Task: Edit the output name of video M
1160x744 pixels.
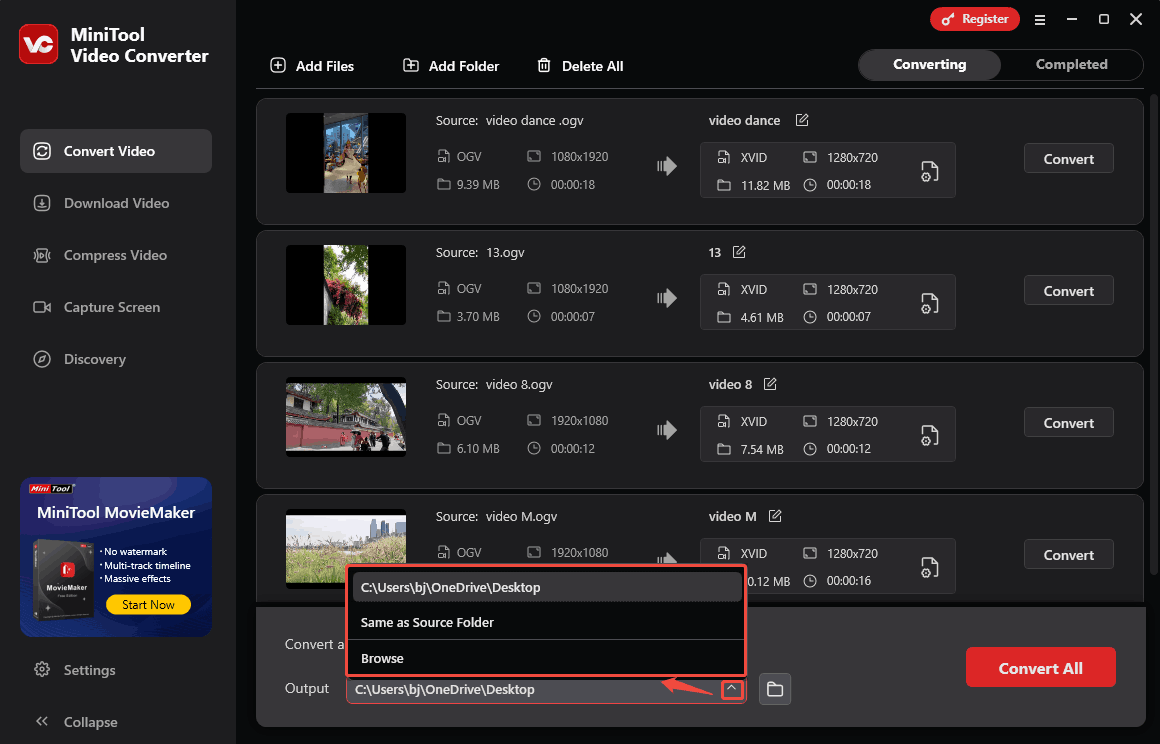Action: coord(775,517)
